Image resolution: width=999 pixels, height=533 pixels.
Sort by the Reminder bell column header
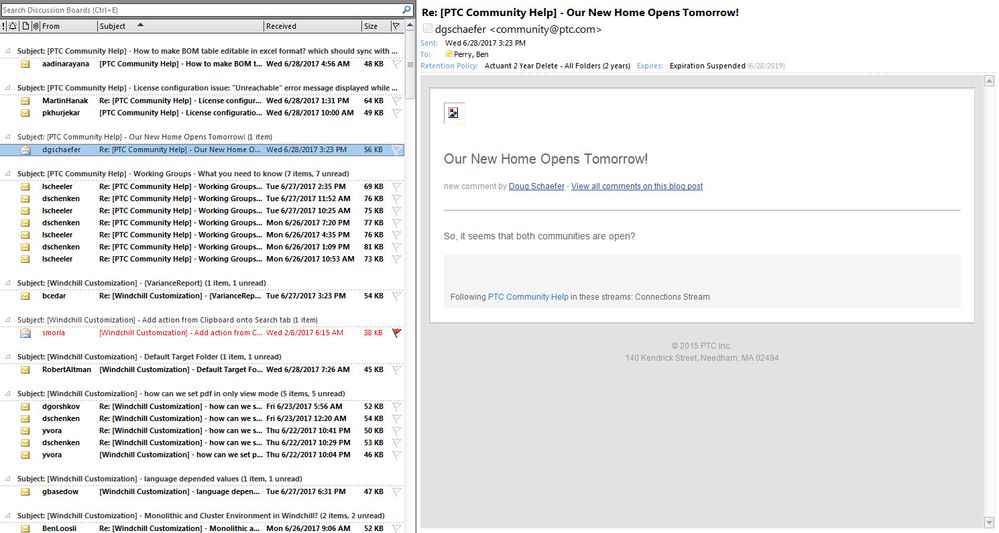[x=13, y=26]
